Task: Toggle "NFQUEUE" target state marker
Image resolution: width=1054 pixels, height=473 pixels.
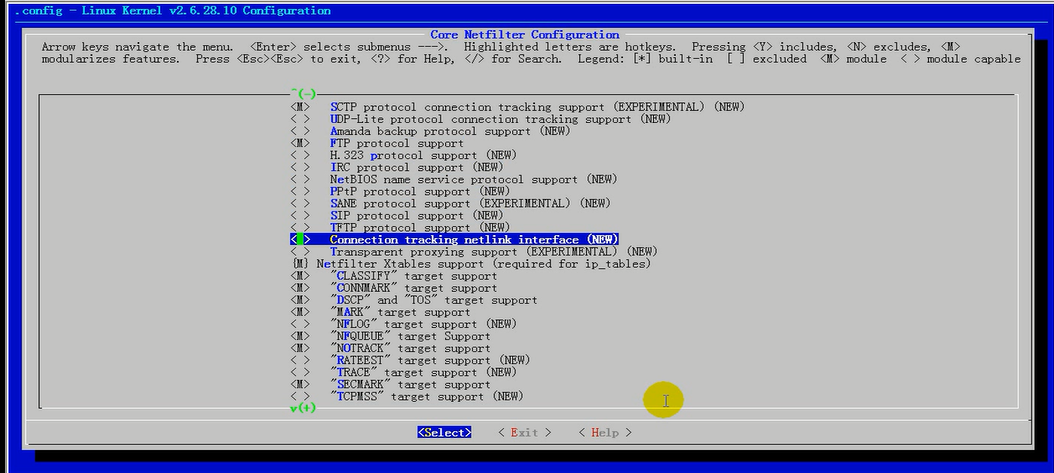Action: 300,337
